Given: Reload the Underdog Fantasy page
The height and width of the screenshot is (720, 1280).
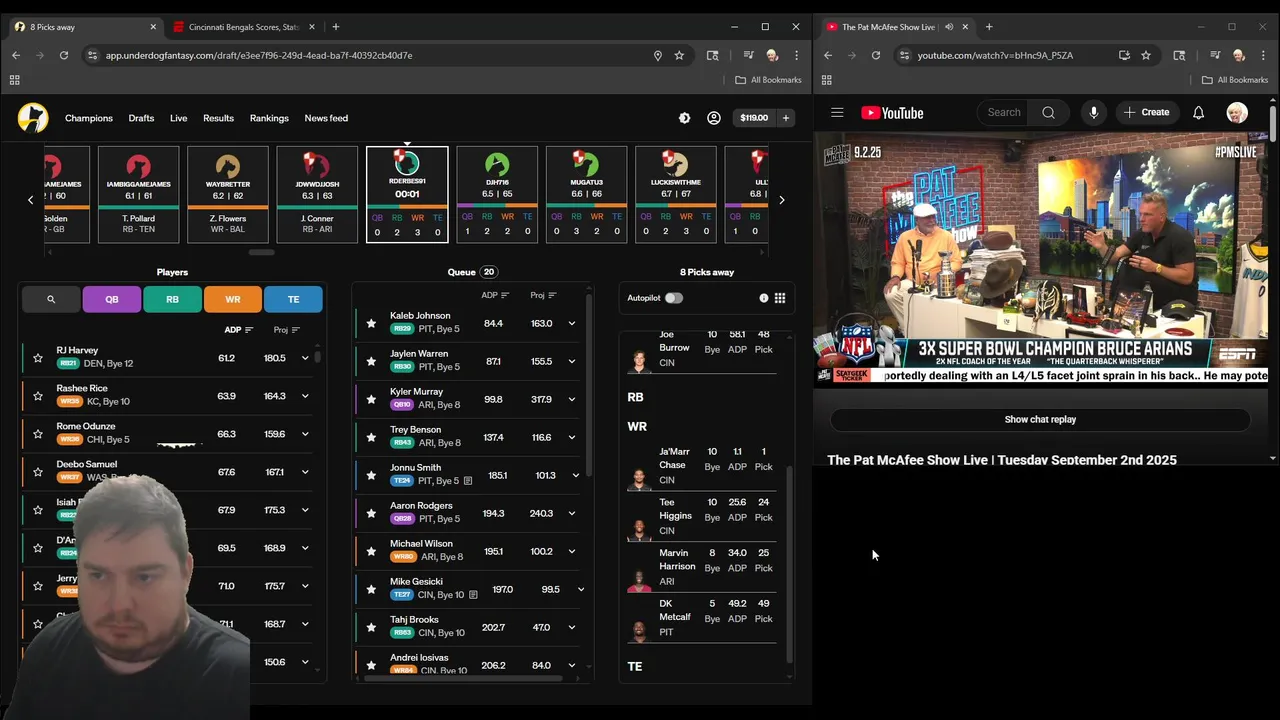Looking at the screenshot, I should pos(63,55).
